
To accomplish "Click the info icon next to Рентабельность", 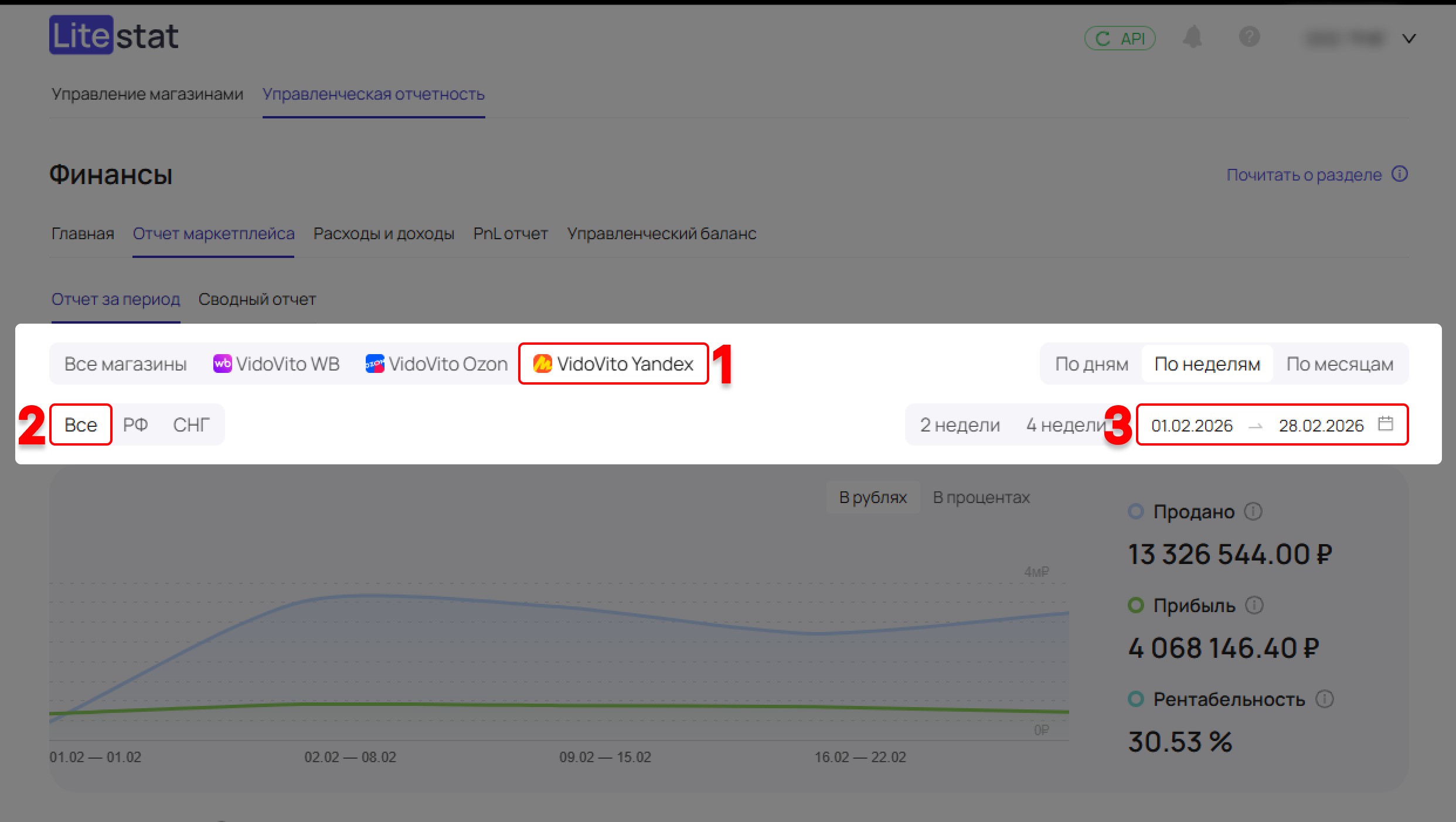I will (x=1325, y=699).
